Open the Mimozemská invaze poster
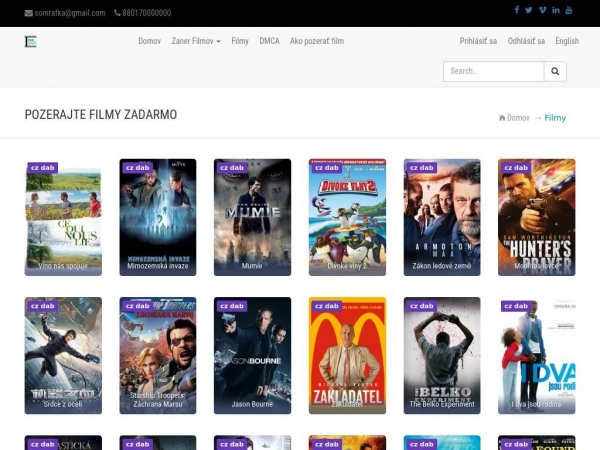The width and height of the screenshot is (600, 450). 158,217
